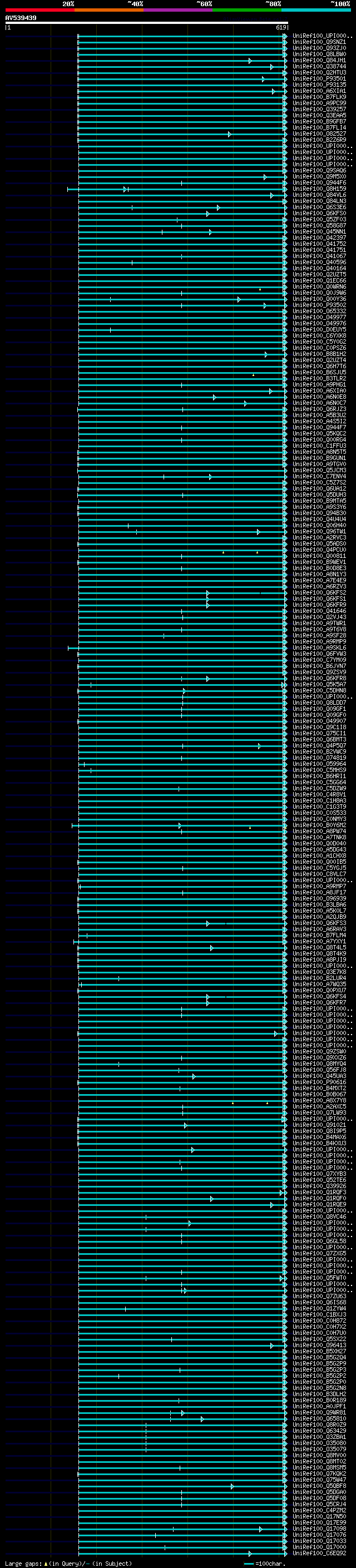
Task: Open hit UniRef100_Q38744
Action: pos(319,66)
